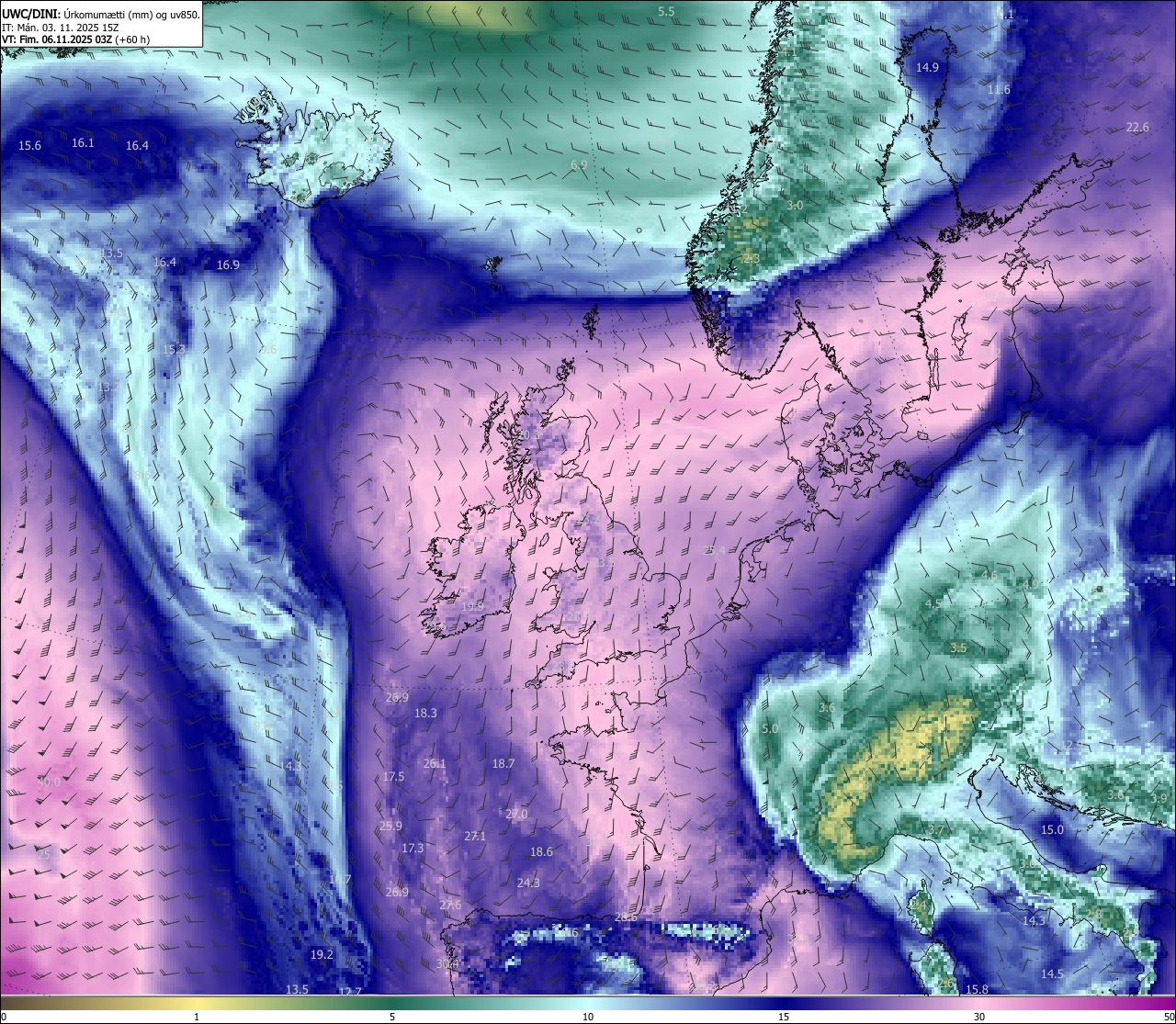
Task: Click the color scale label 0
Action: 3,1017
